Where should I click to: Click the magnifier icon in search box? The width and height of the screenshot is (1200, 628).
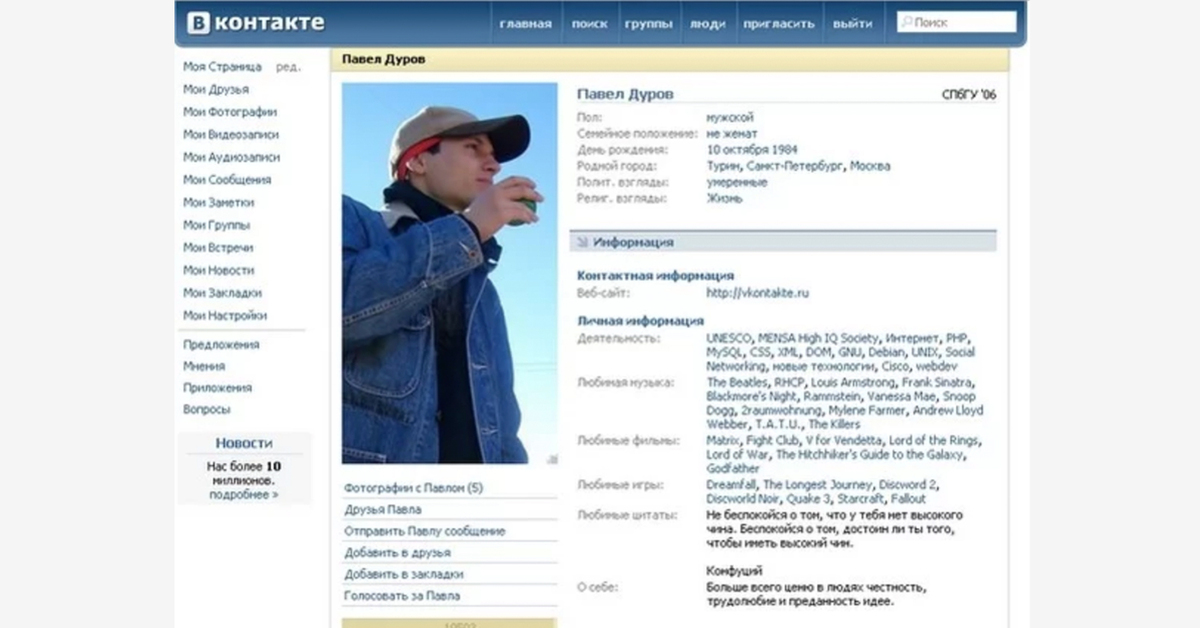pos(906,23)
